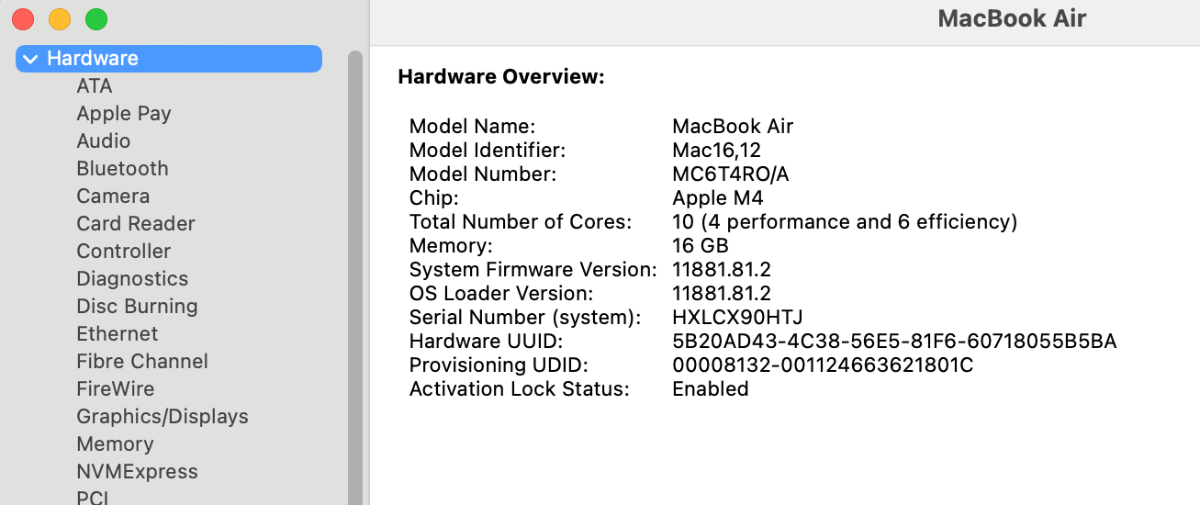
Task: Open Fibre Channel details
Action: pyautogui.click(x=142, y=361)
